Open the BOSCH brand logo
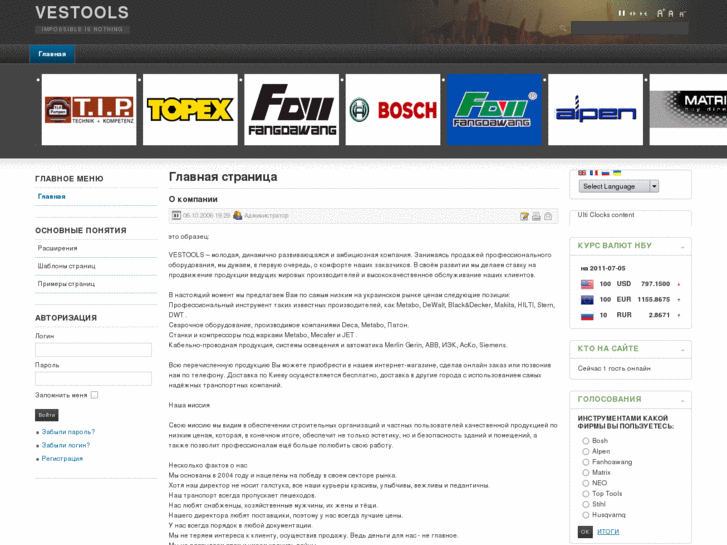This screenshot has width=727, height=545. [393, 109]
